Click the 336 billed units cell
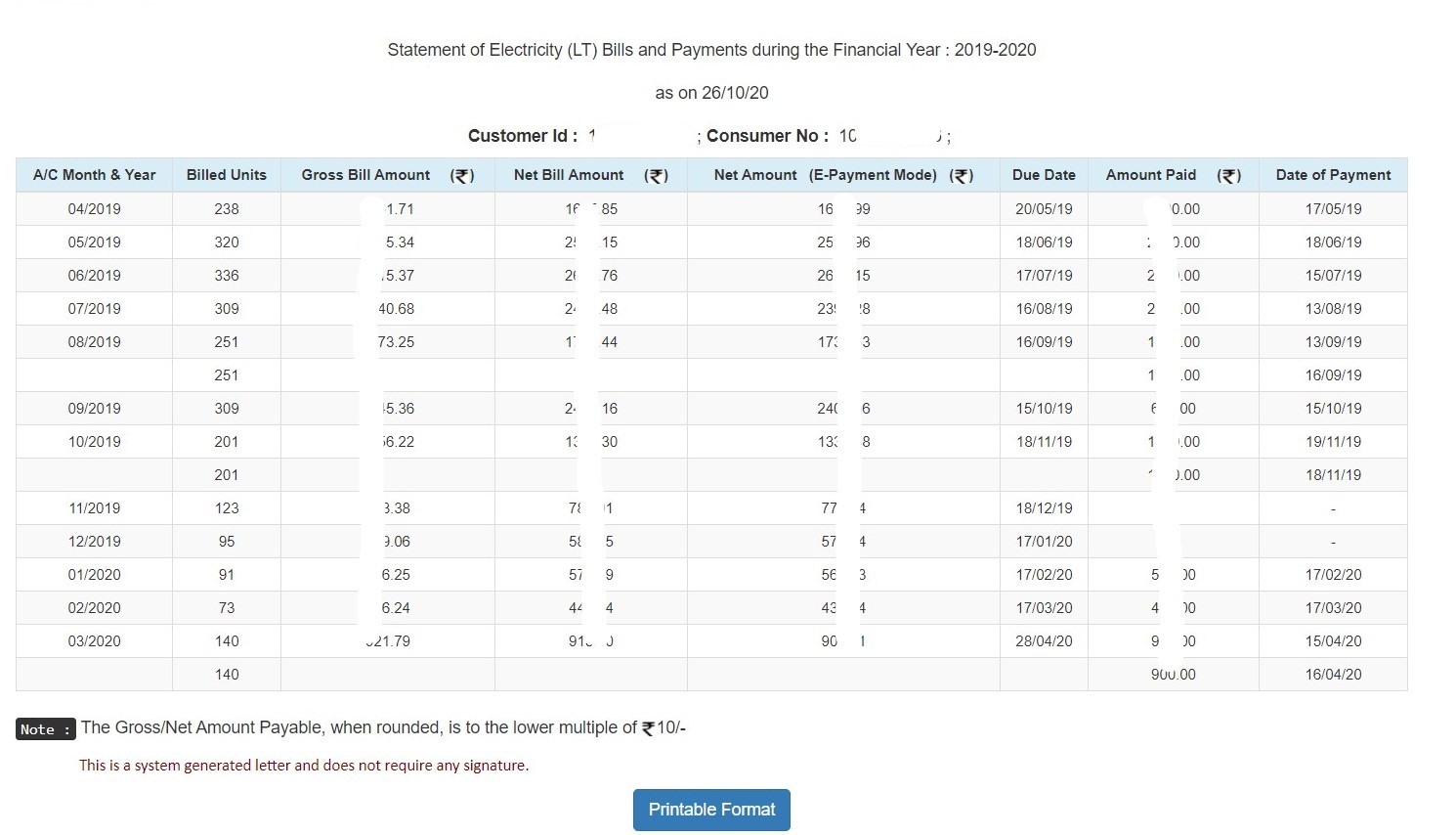This screenshot has height=835, width=1456. [x=226, y=276]
